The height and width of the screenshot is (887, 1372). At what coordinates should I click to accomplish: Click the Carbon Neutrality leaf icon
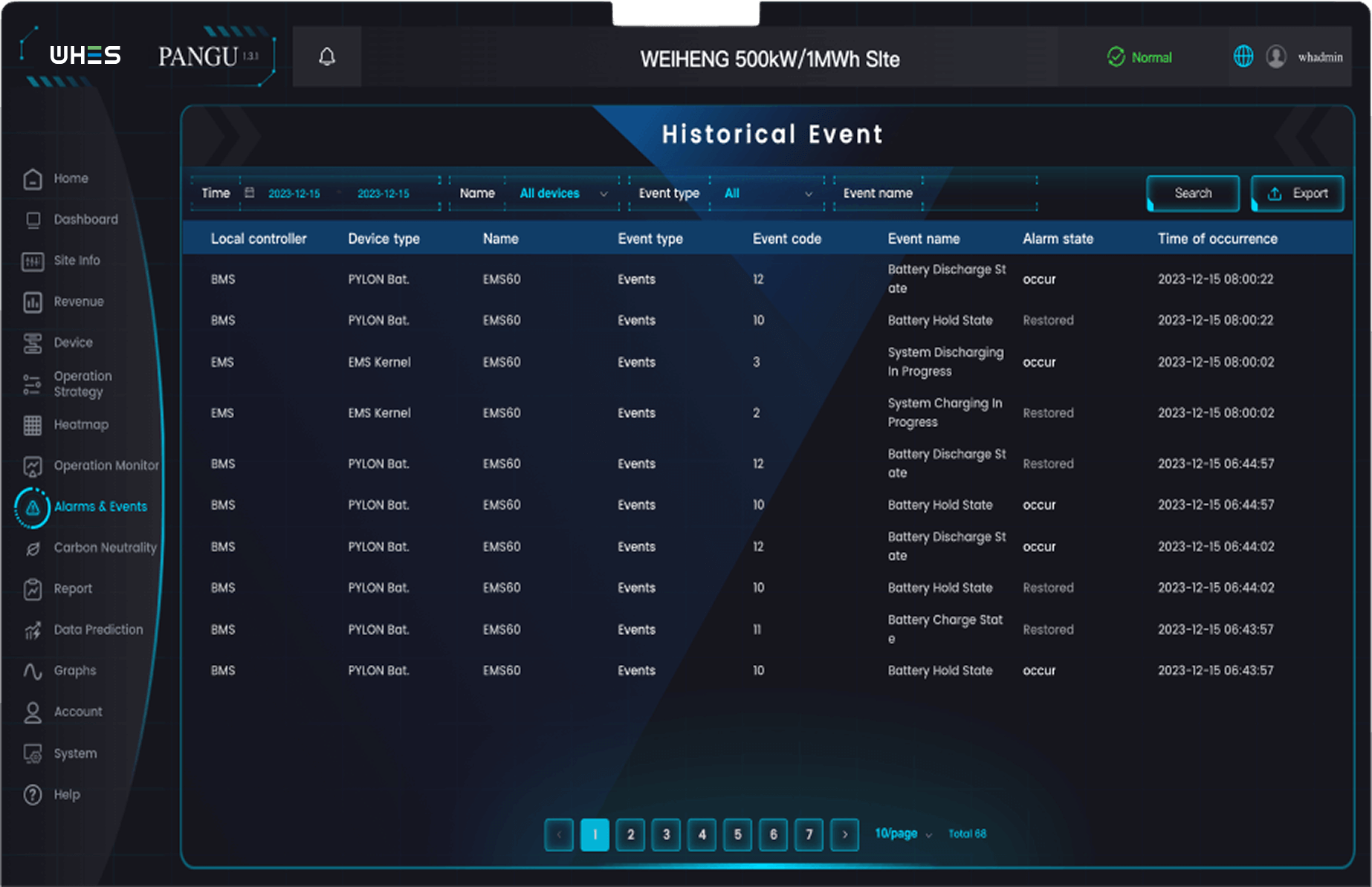coord(33,548)
